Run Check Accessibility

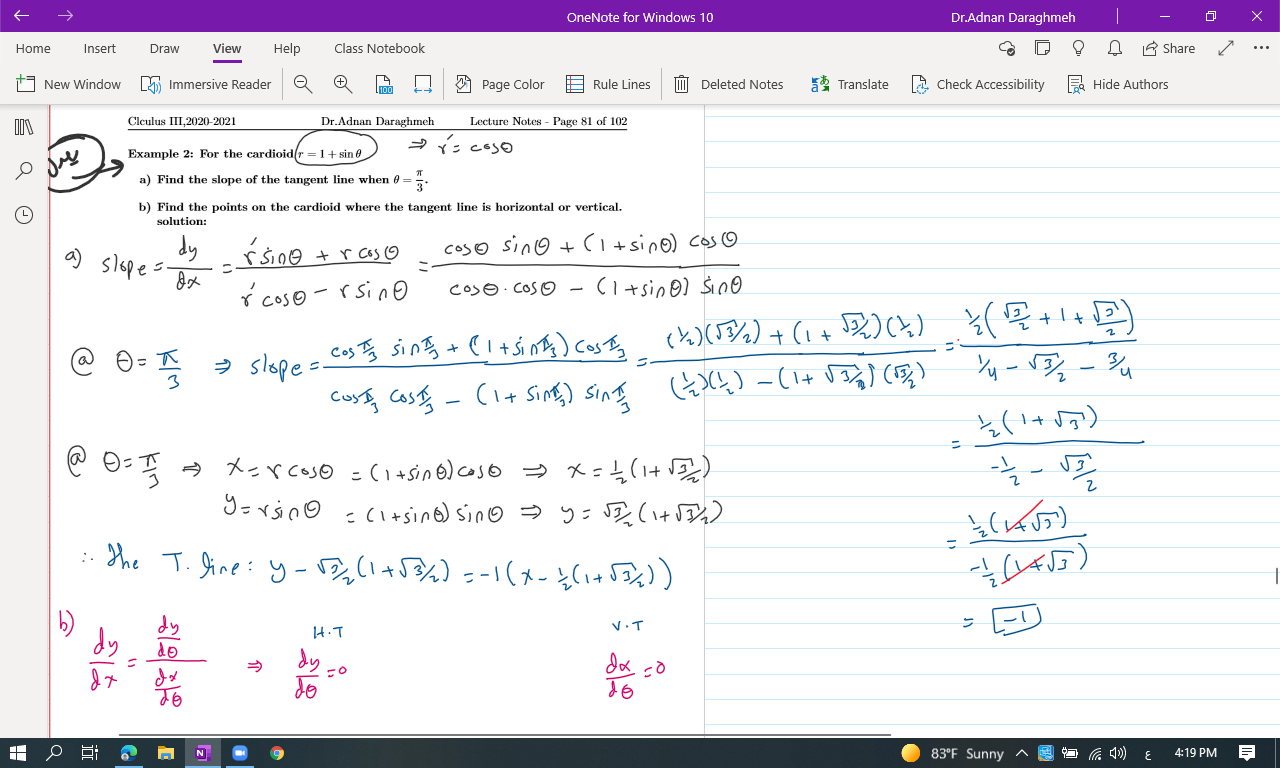(978, 84)
